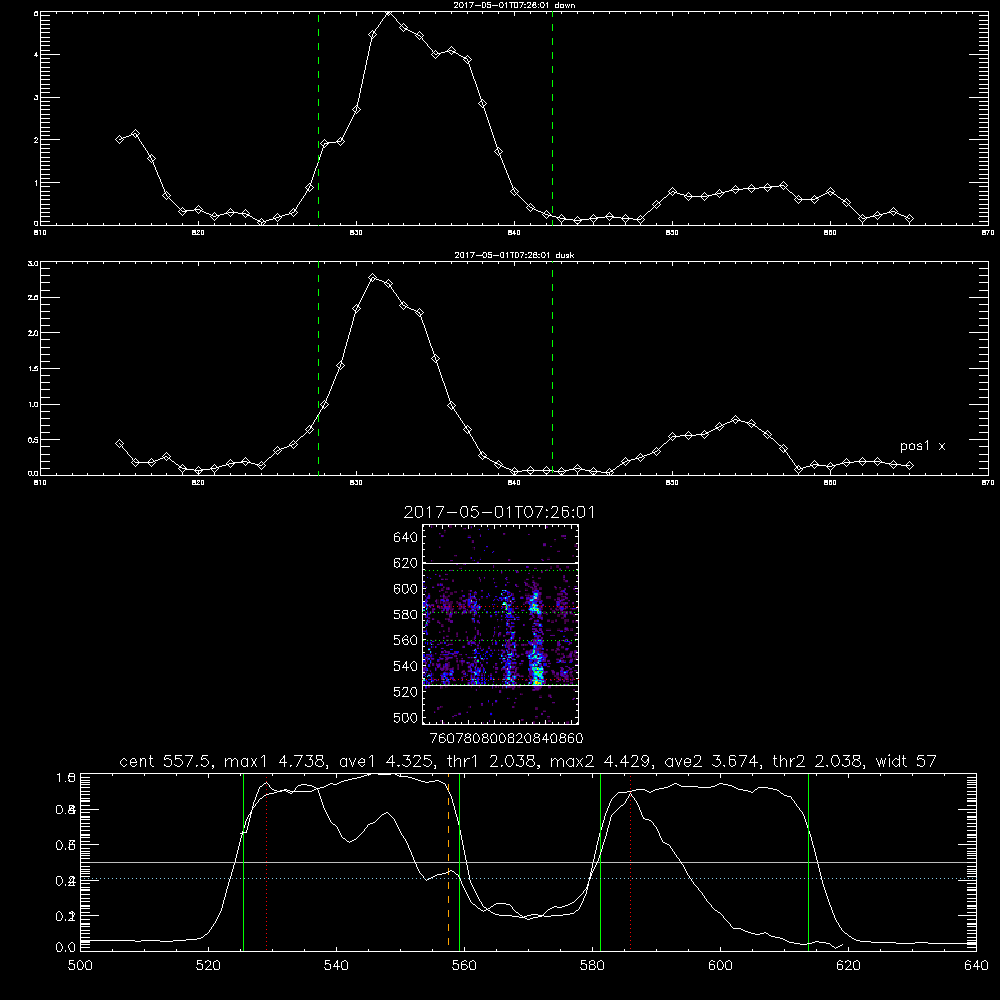This screenshot has height=1000, width=1000.
Task: Click the lower white line in spectral image
Action: [x=501, y=685]
